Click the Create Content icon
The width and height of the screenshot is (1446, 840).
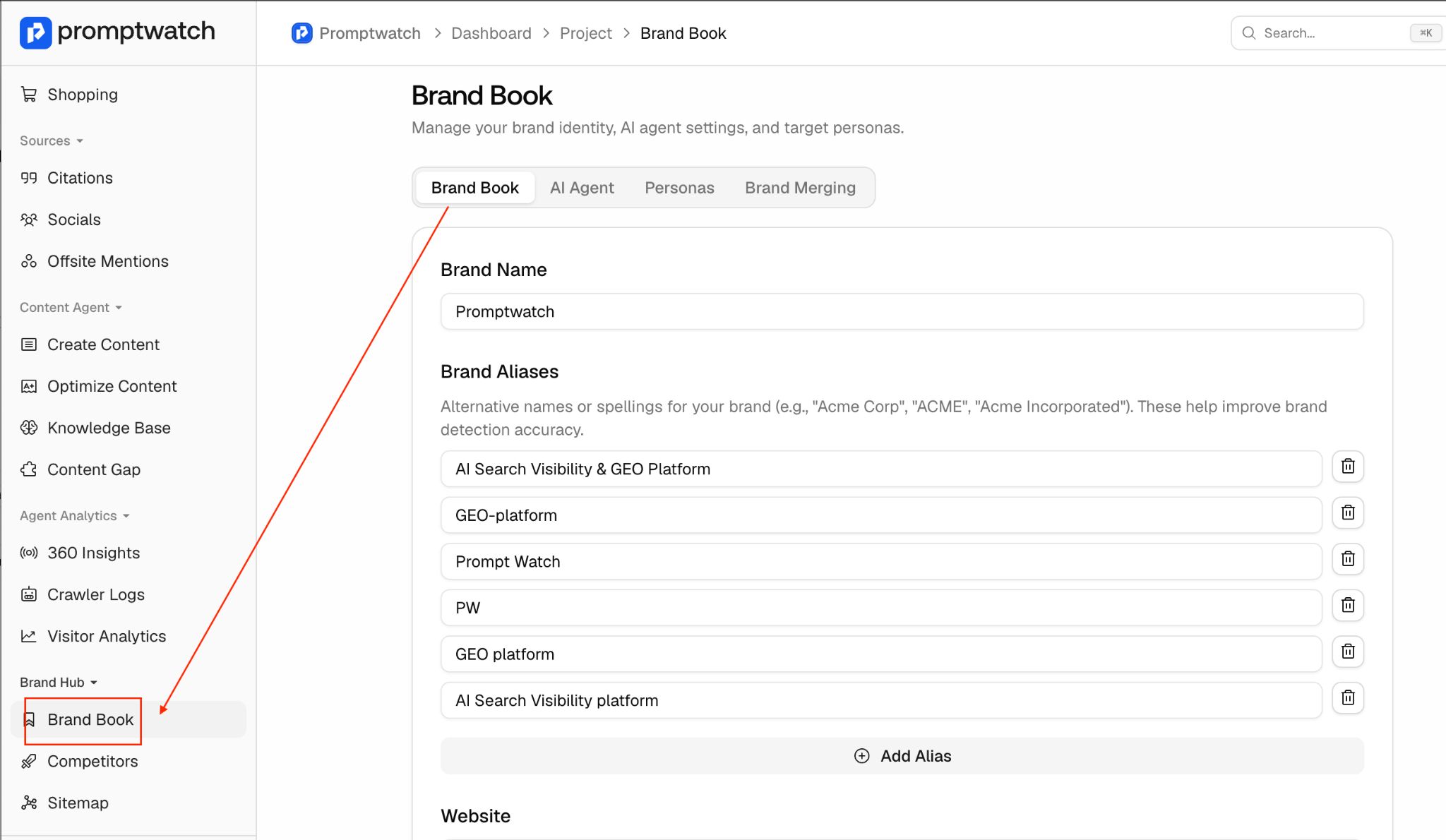point(28,344)
